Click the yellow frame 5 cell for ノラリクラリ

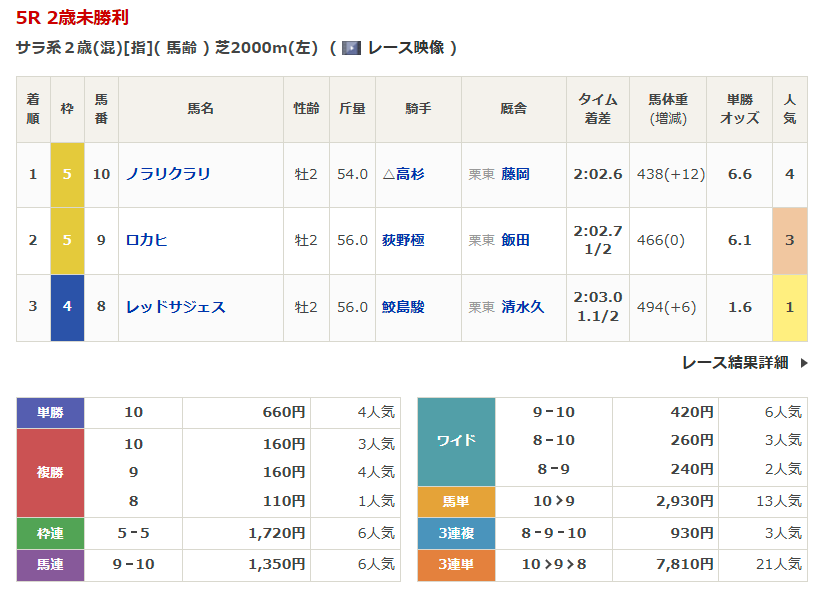67,174
